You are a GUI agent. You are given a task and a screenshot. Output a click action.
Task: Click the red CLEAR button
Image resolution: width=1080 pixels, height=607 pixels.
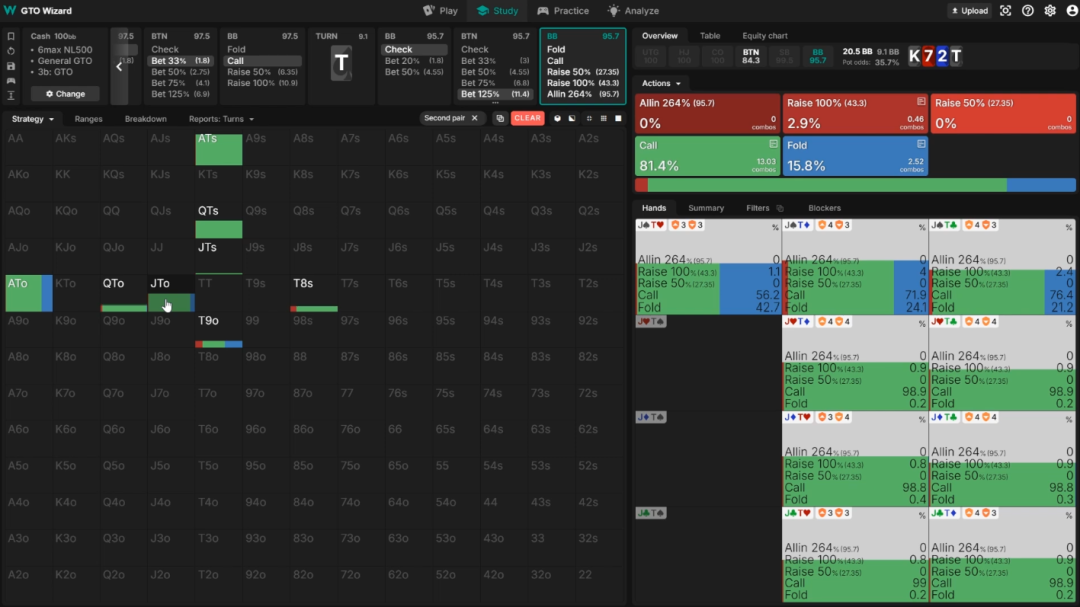[x=528, y=119]
